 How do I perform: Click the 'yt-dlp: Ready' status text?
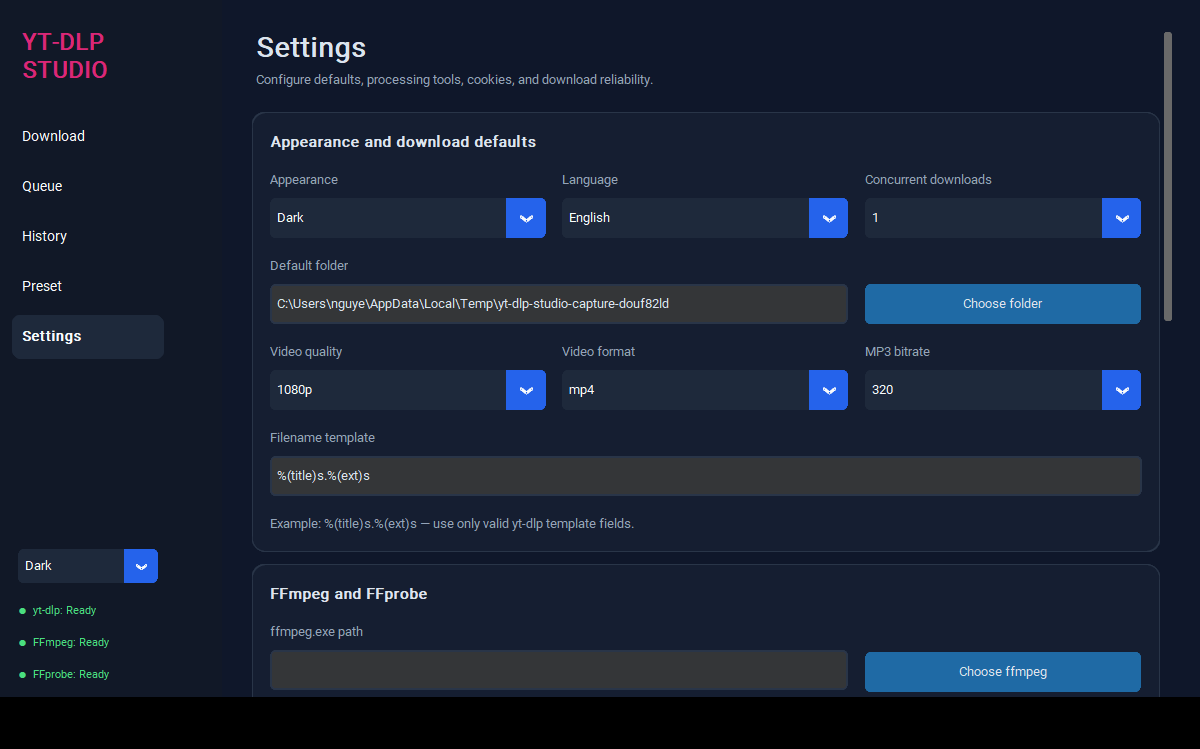click(64, 610)
